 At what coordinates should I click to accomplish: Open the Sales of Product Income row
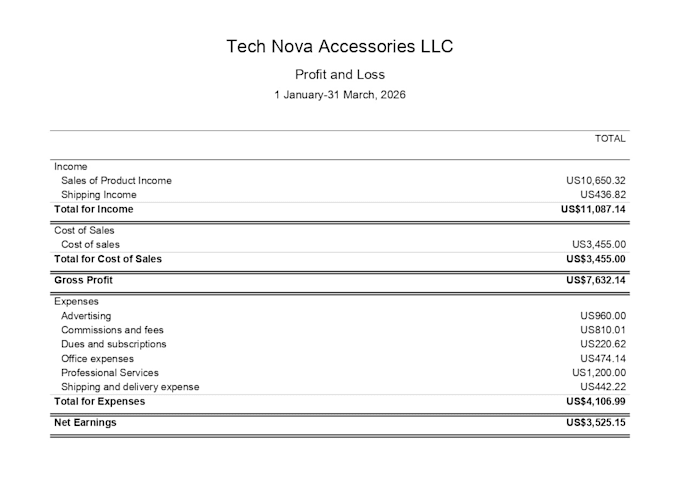click(x=340, y=180)
